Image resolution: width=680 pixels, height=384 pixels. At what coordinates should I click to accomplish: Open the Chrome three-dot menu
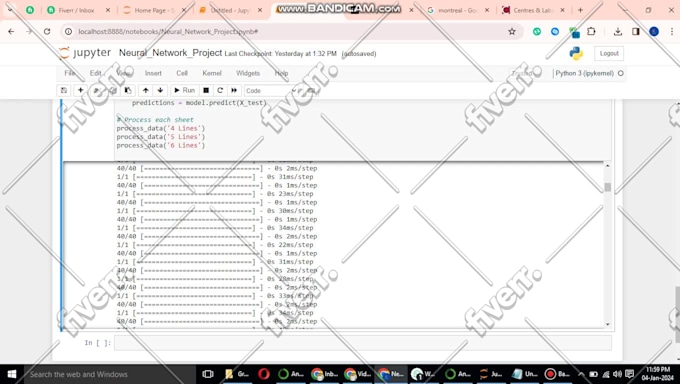pyautogui.click(x=671, y=31)
